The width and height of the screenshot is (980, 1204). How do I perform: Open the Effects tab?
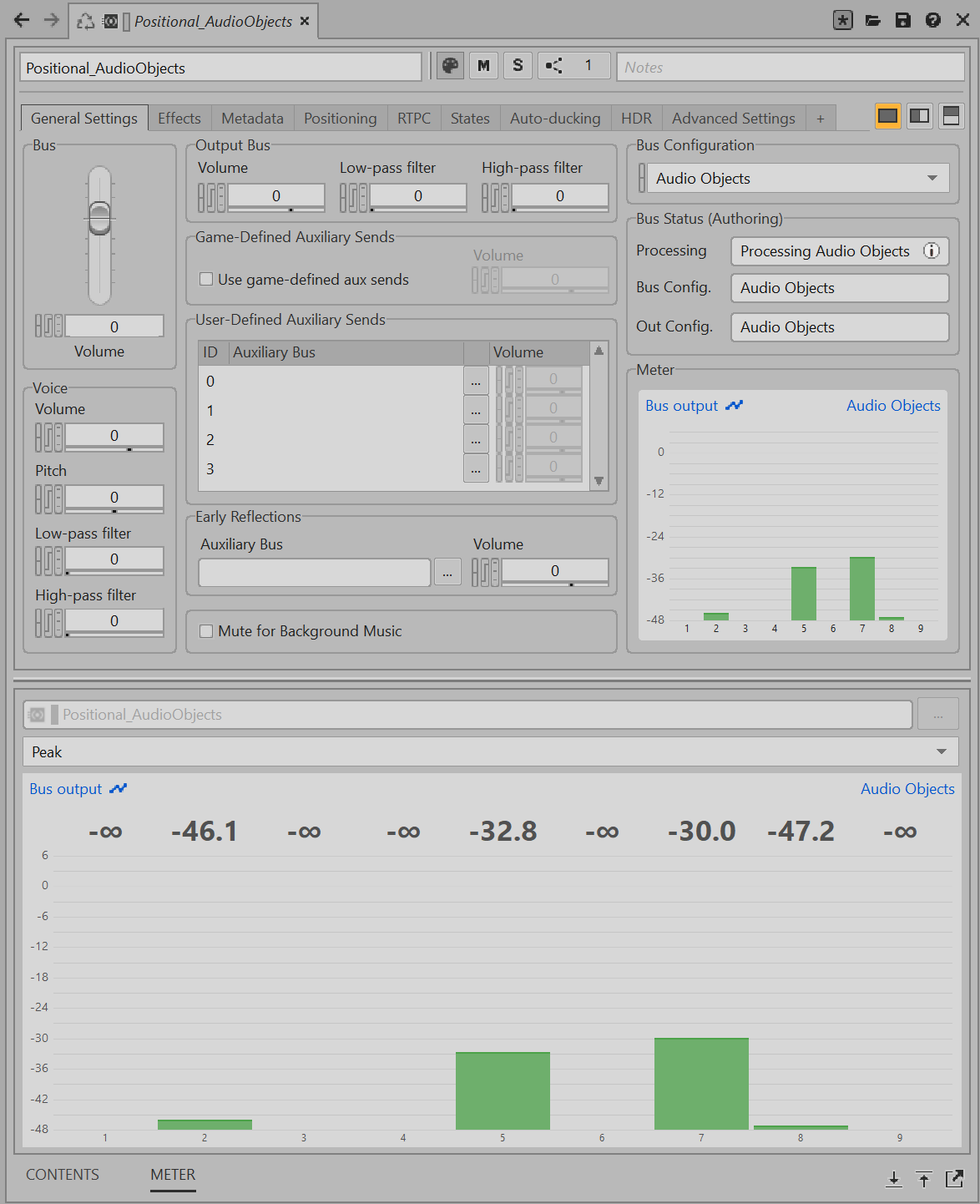tap(179, 119)
